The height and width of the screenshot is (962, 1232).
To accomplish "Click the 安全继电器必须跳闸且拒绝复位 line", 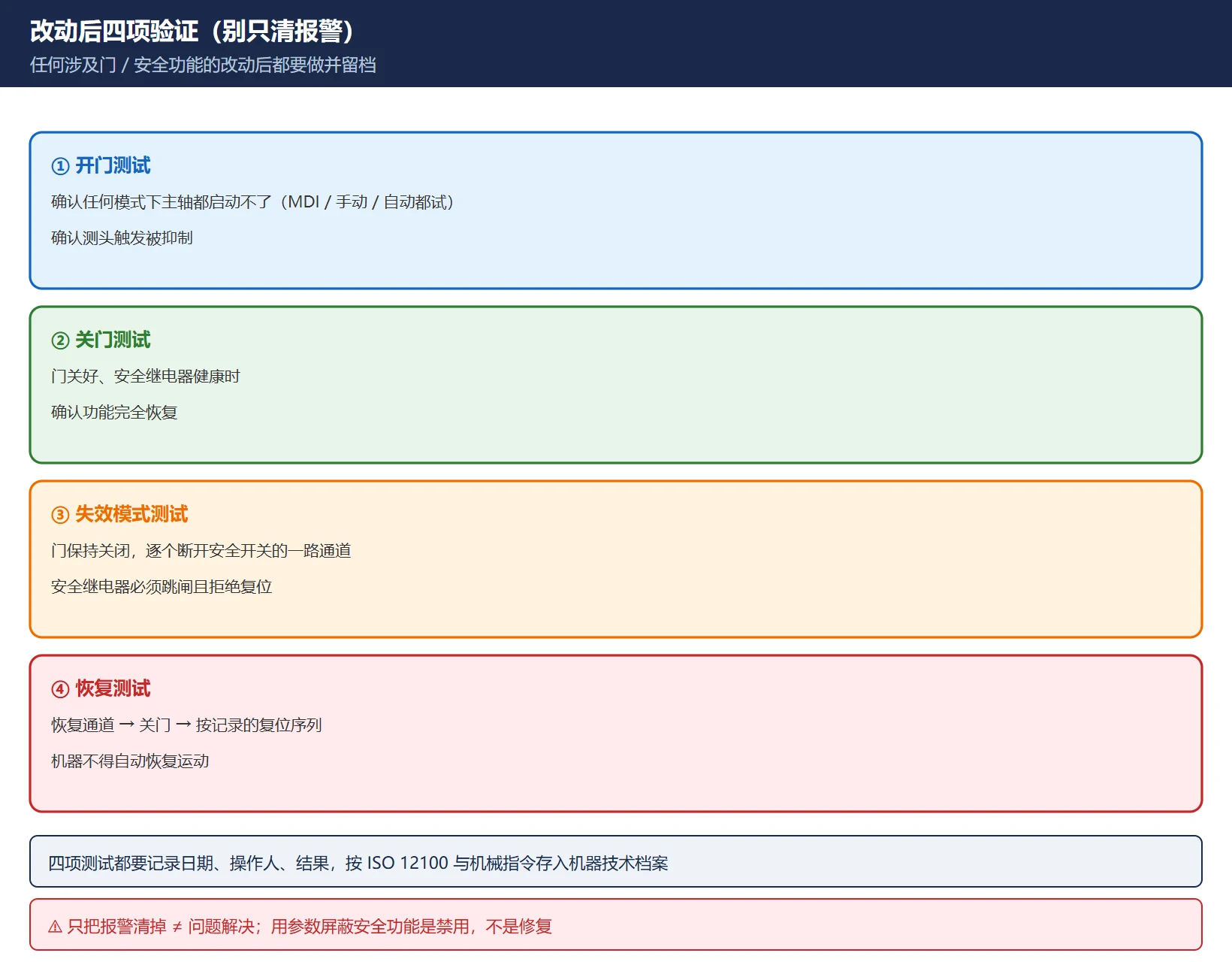I will coord(162,587).
